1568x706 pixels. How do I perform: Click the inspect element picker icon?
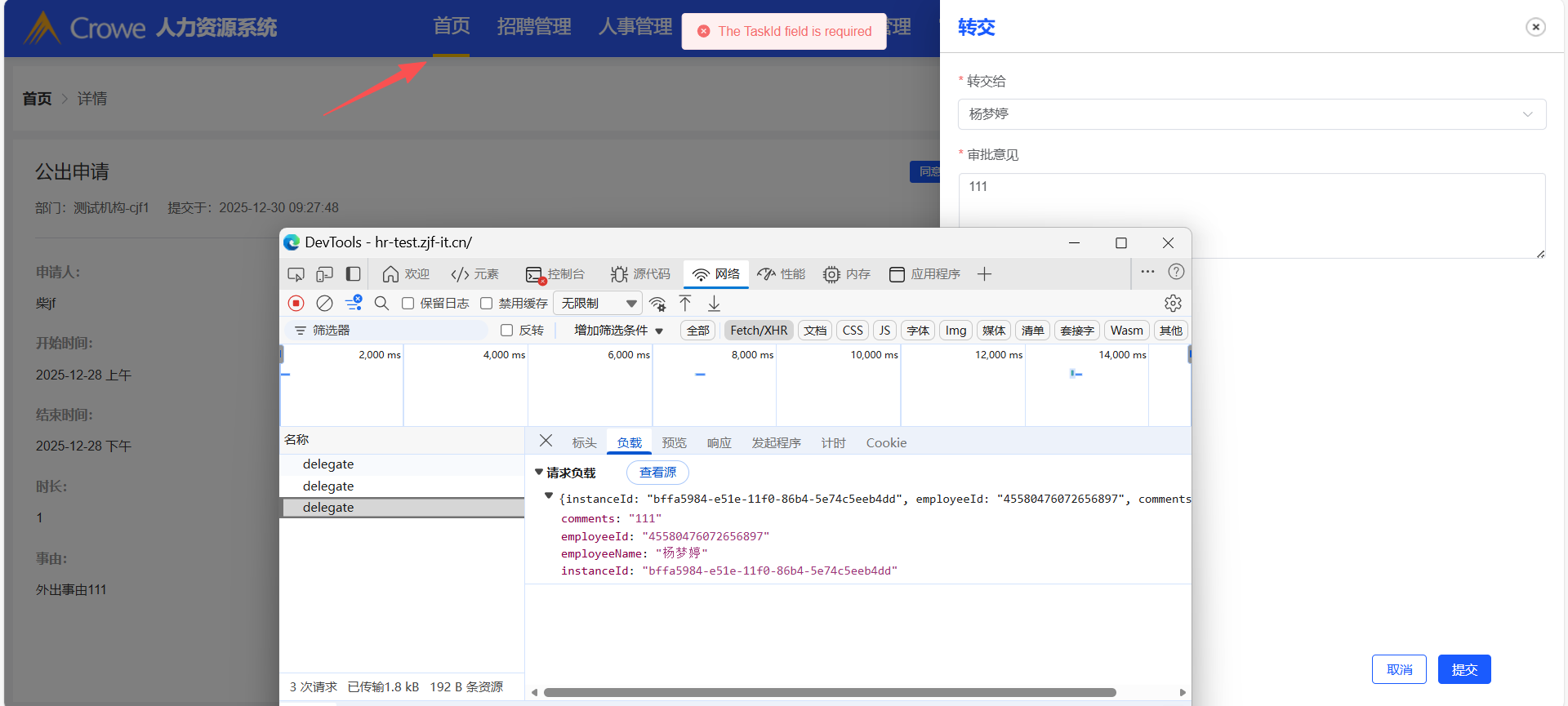coord(296,274)
